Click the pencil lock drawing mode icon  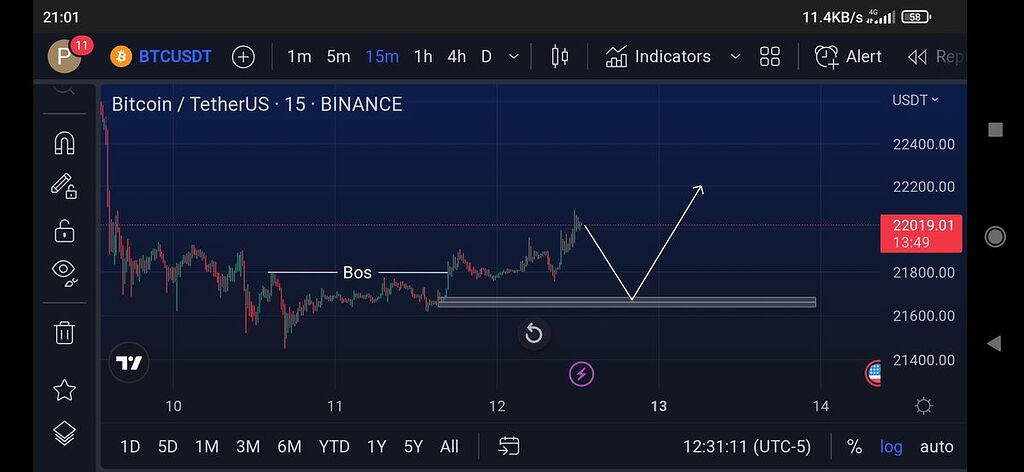64,187
